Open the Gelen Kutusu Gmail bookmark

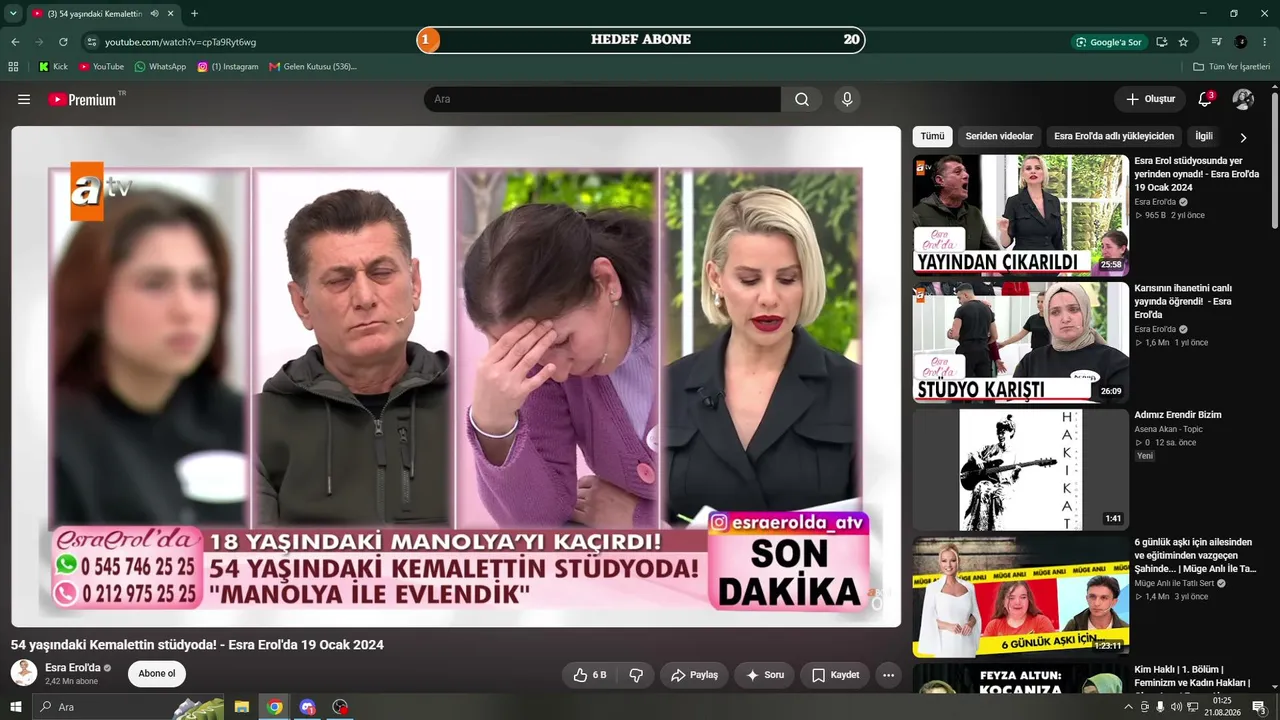point(313,67)
